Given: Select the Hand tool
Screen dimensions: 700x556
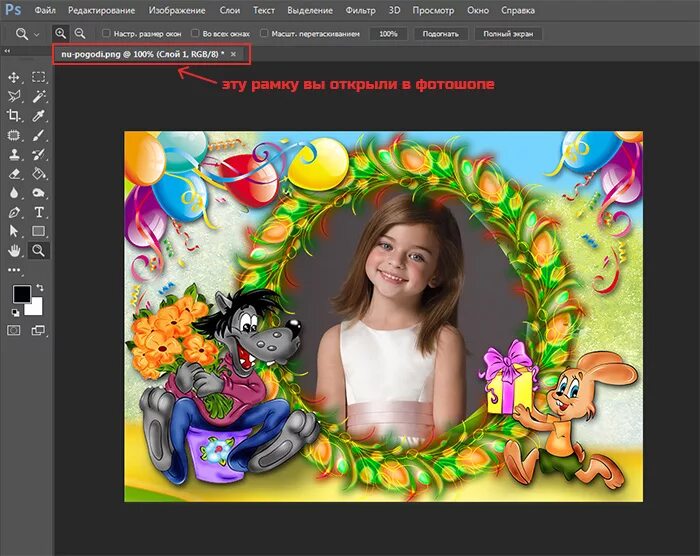Looking at the screenshot, I should tap(14, 251).
